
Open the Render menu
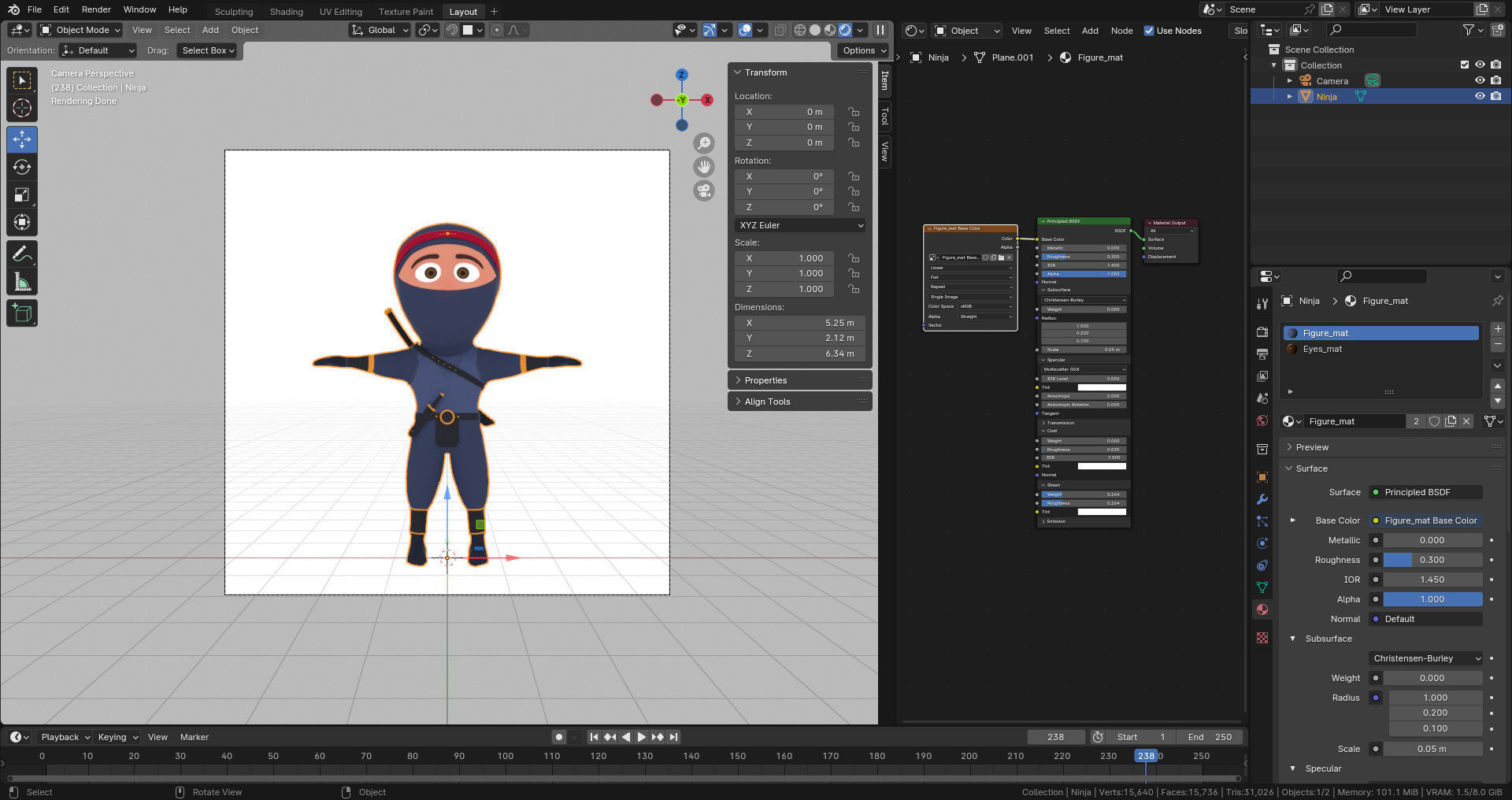tap(96, 9)
